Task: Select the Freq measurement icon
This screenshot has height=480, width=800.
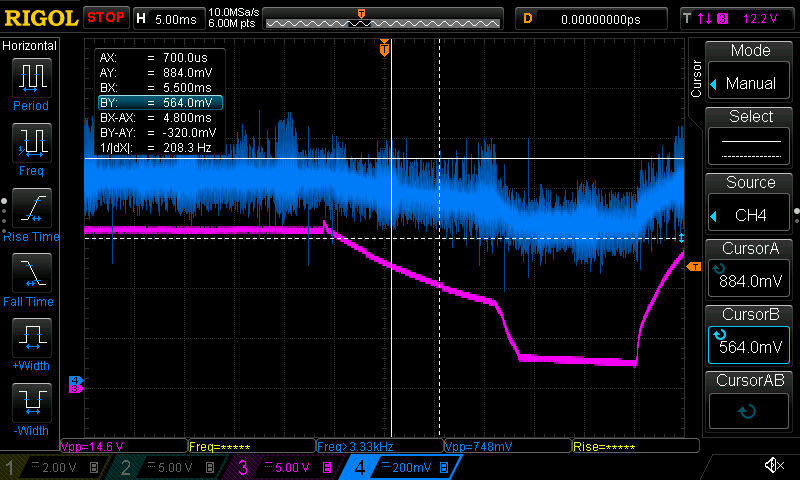Action: [32, 143]
